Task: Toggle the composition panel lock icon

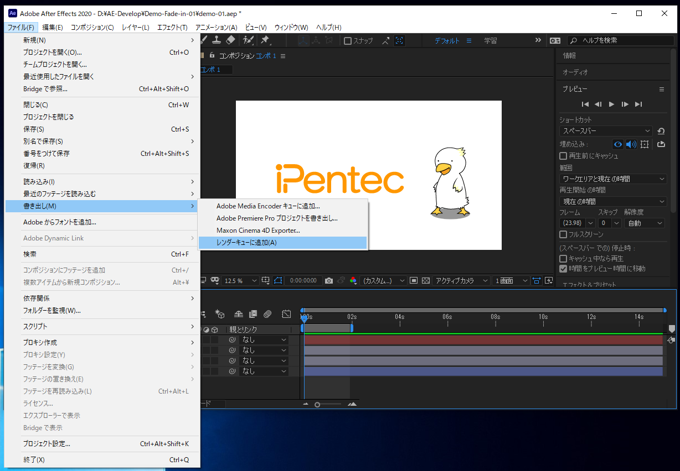Action: tap(212, 56)
